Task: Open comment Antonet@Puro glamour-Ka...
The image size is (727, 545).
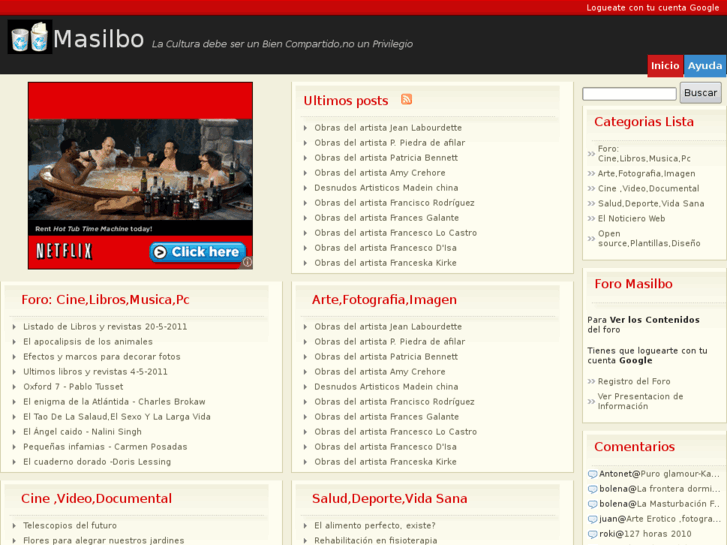Action: [x=659, y=474]
